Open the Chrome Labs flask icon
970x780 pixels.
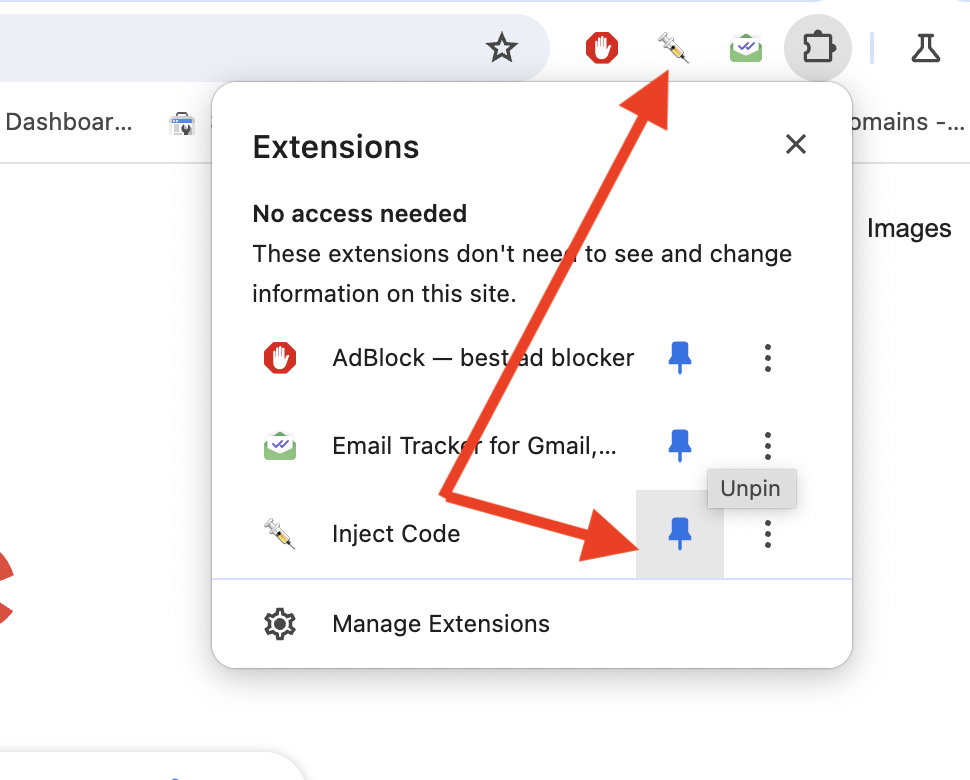click(925, 48)
